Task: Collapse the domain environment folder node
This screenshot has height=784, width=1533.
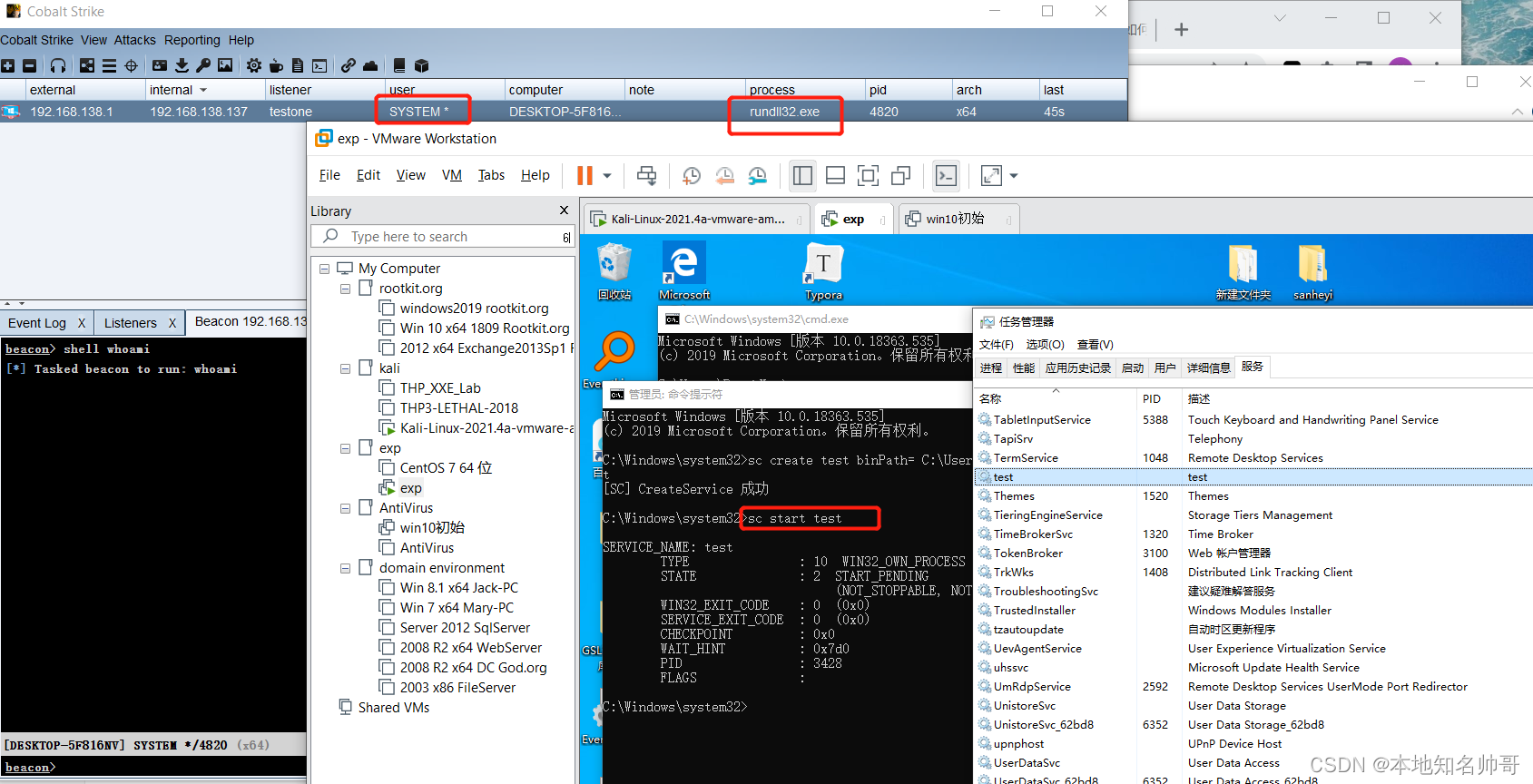Action: 345,568
